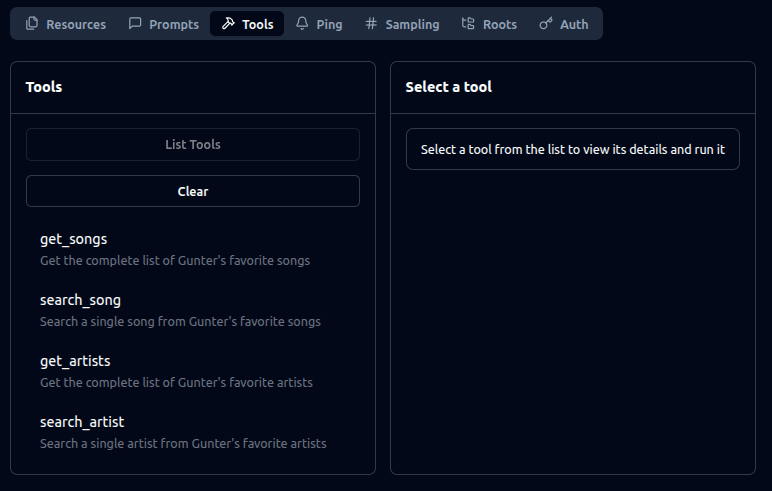
Task: Select the get_songs tool
Action: (x=73, y=239)
